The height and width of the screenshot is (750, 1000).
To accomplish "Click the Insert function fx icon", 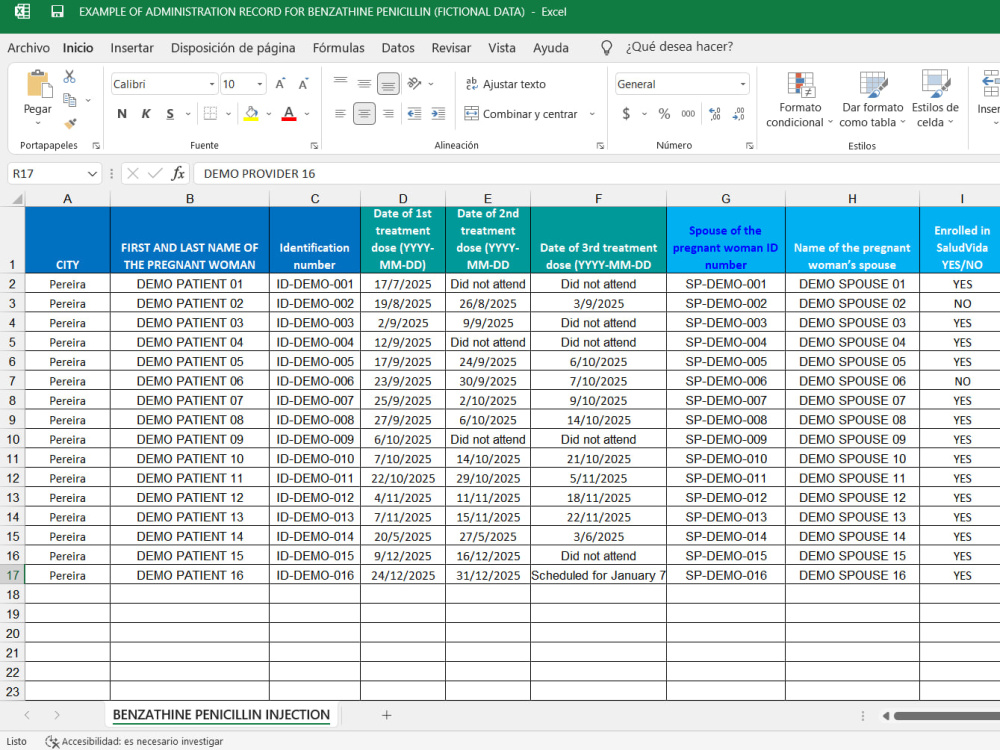I will click(x=178, y=173).
